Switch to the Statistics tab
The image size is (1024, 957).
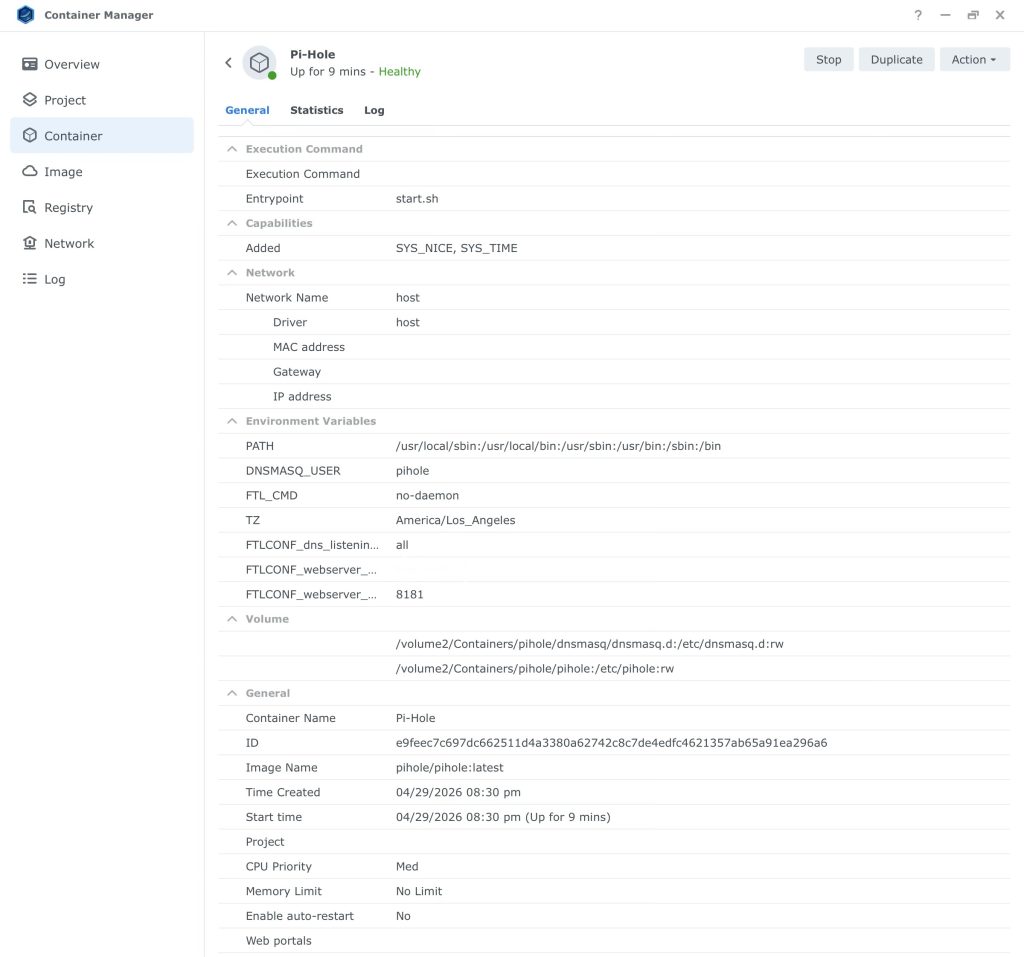pyautogui.click(x=317, y=110)
